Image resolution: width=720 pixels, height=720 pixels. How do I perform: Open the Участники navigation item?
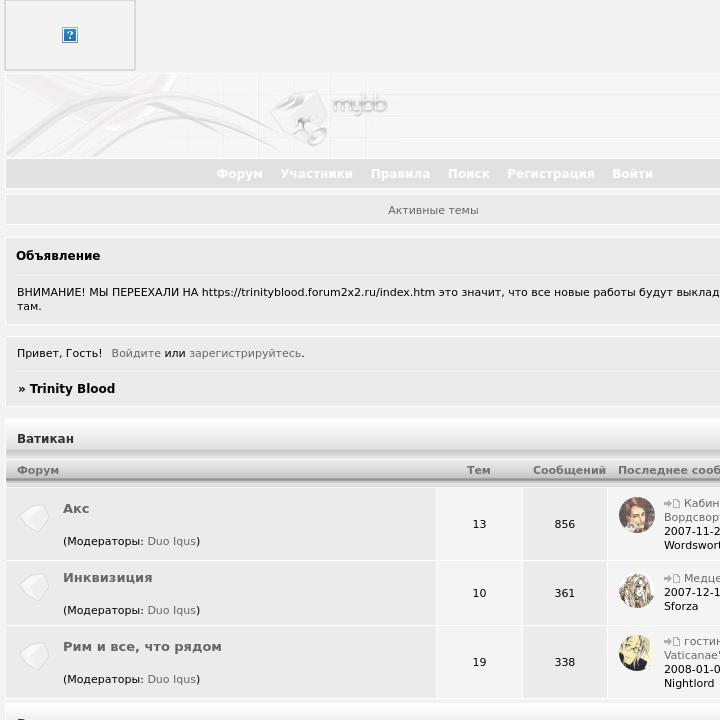(316, 174)
